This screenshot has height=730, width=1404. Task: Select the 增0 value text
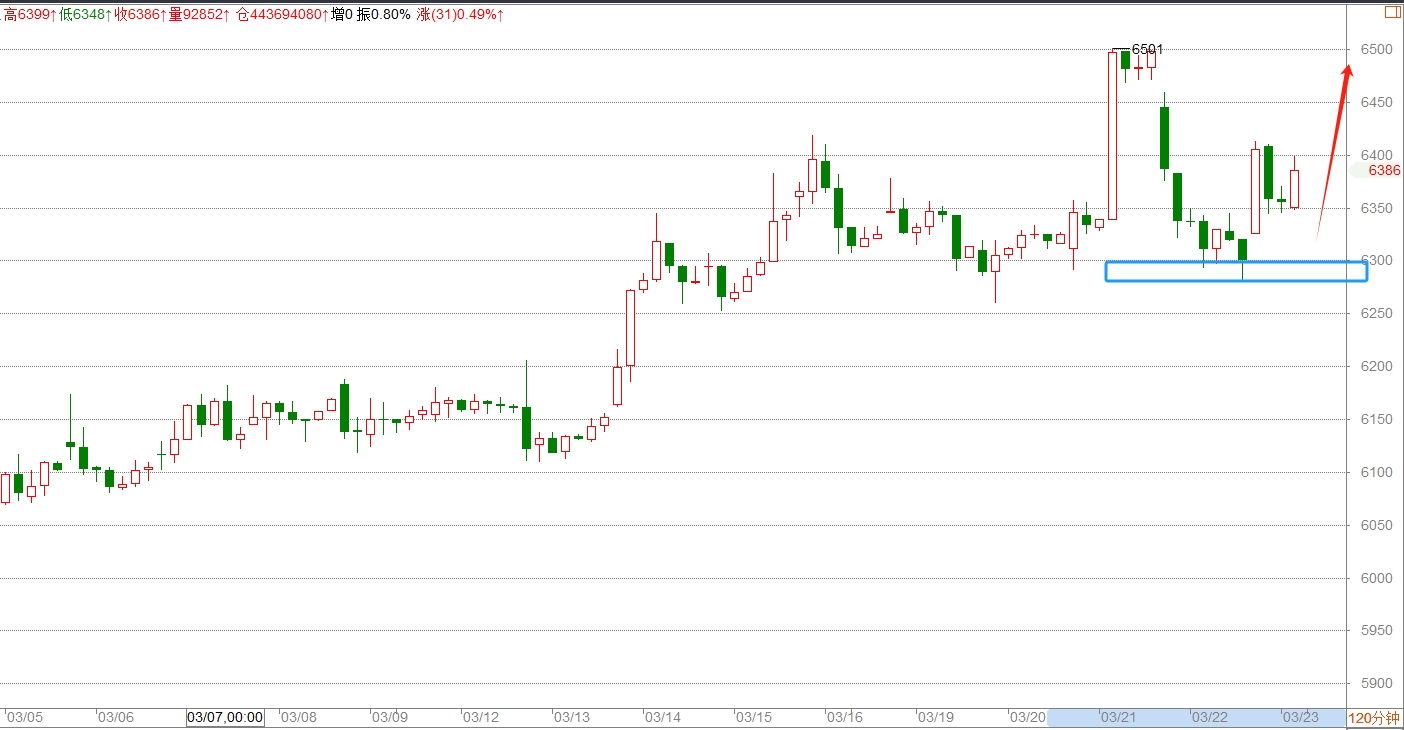click(x=342, y=14)
